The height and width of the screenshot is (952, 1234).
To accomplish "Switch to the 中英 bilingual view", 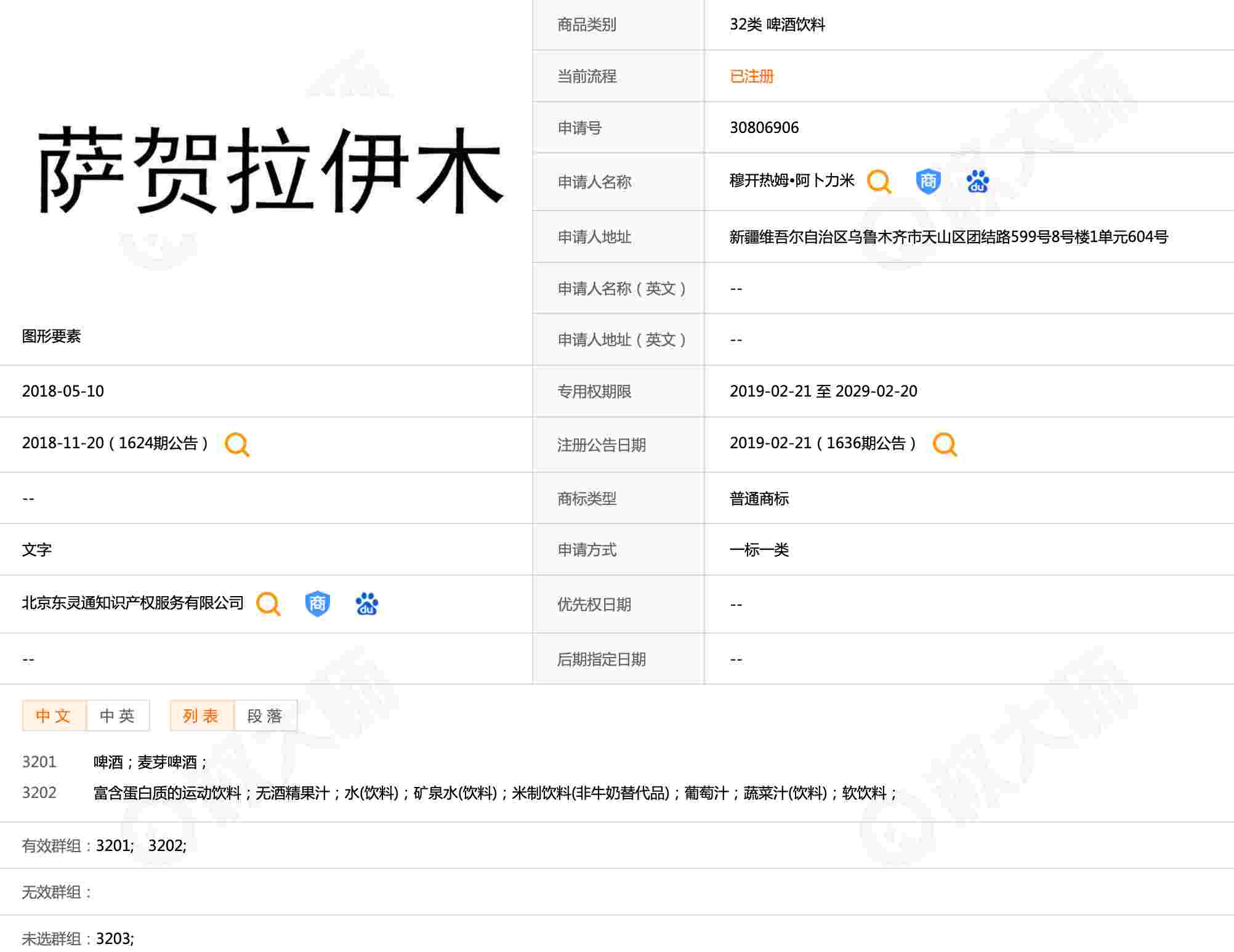I will click(x=118, y=716).
